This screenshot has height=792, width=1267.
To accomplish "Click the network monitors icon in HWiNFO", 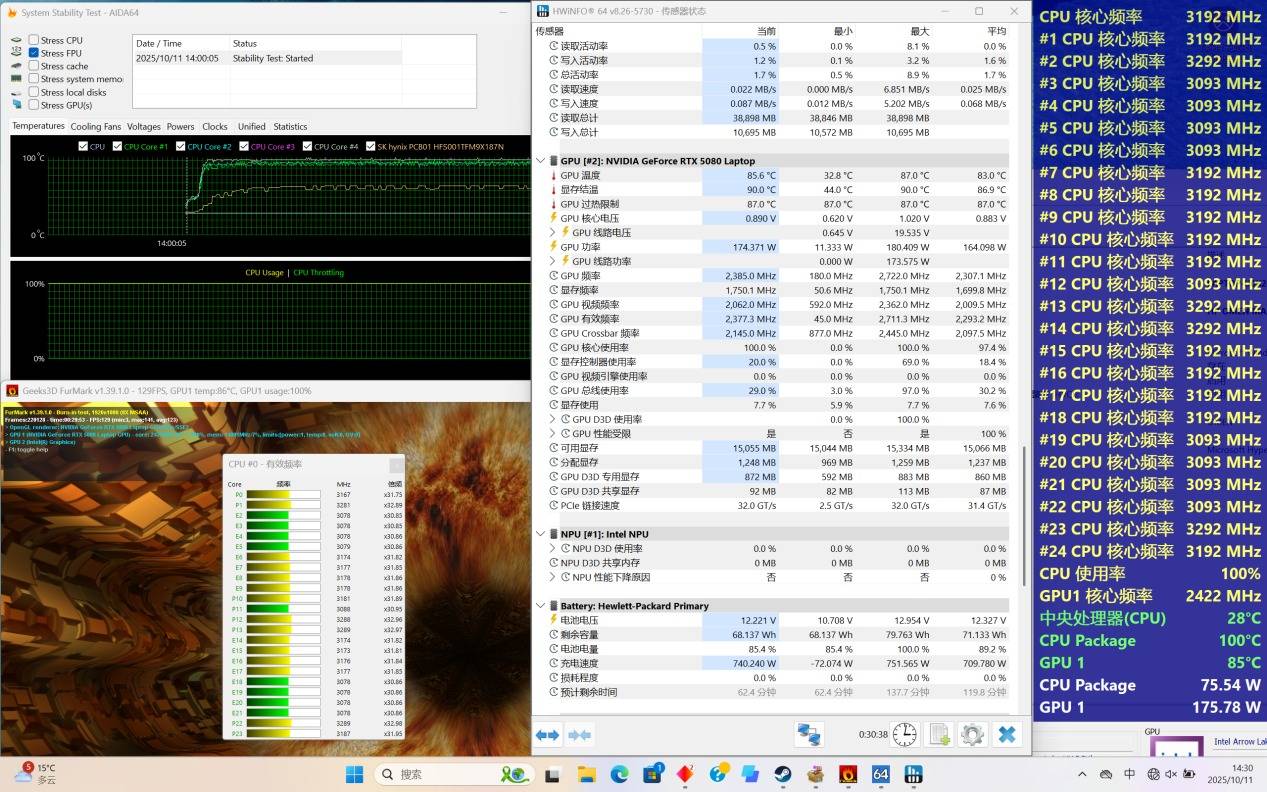I will 808,735.
